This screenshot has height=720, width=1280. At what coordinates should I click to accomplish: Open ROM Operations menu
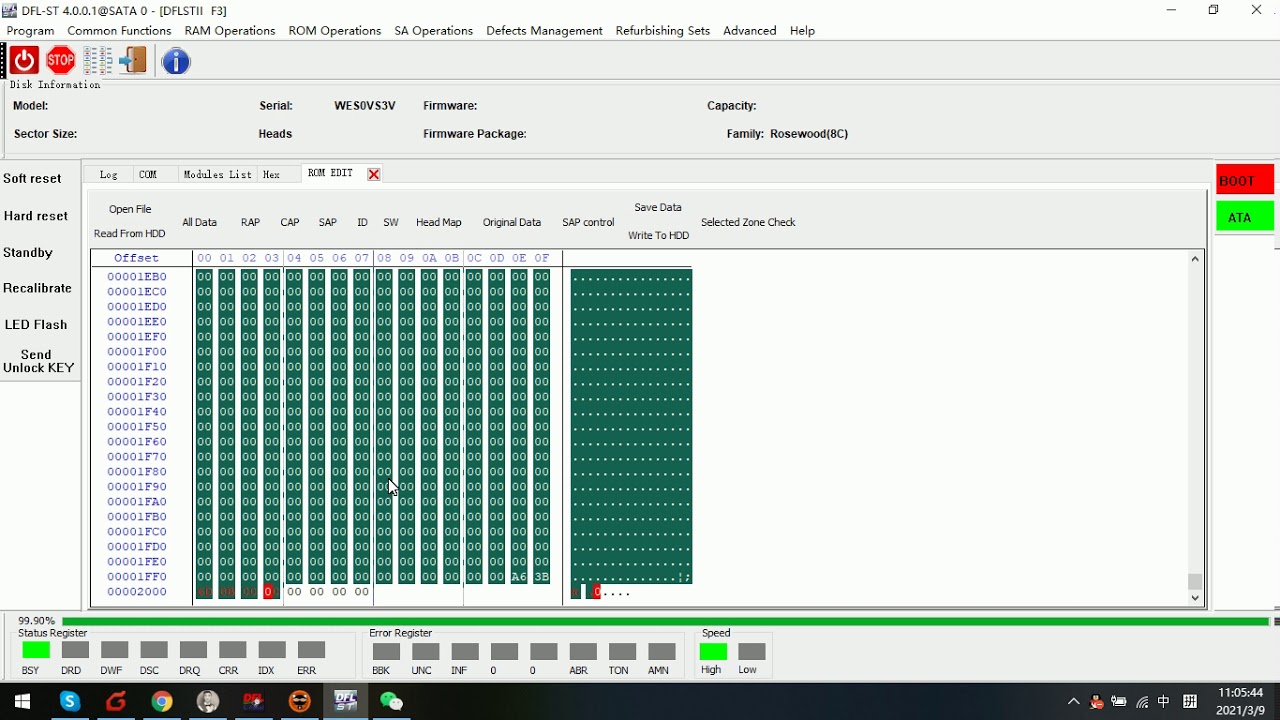pos(335,30)
